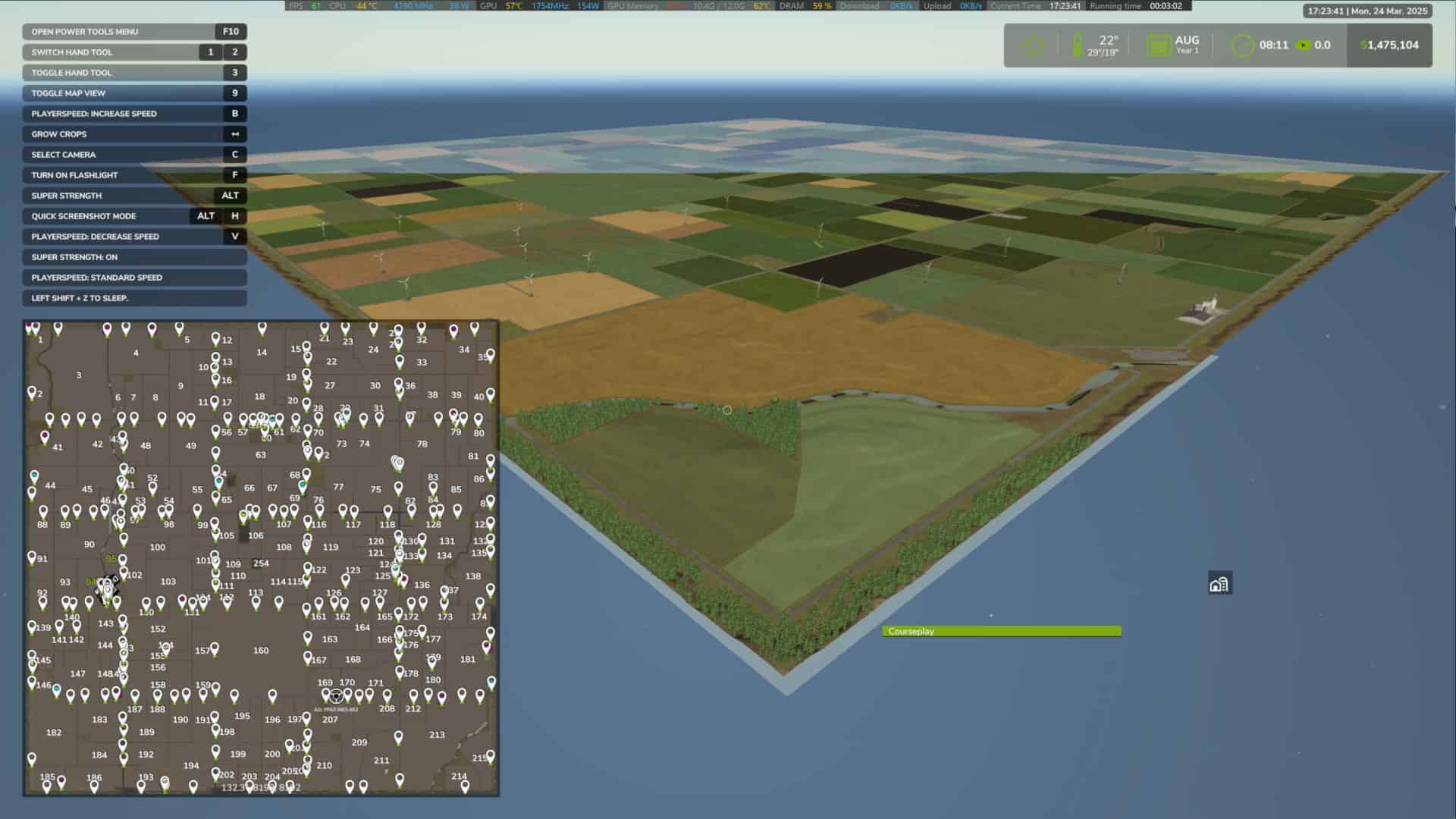The height and width of the screenshot is (819, 1456).
Task: Click field 160 on the minimap
Action: pyautogui.click(x=261, y=651)
